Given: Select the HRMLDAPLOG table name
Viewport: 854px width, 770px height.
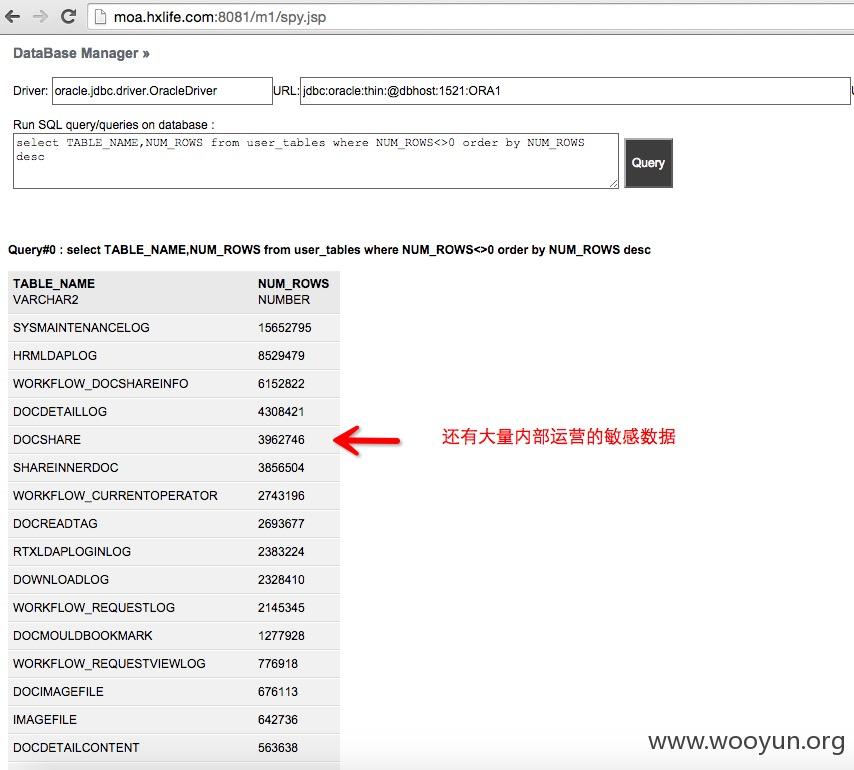Looking at the screenshot, I should (55, 356).
